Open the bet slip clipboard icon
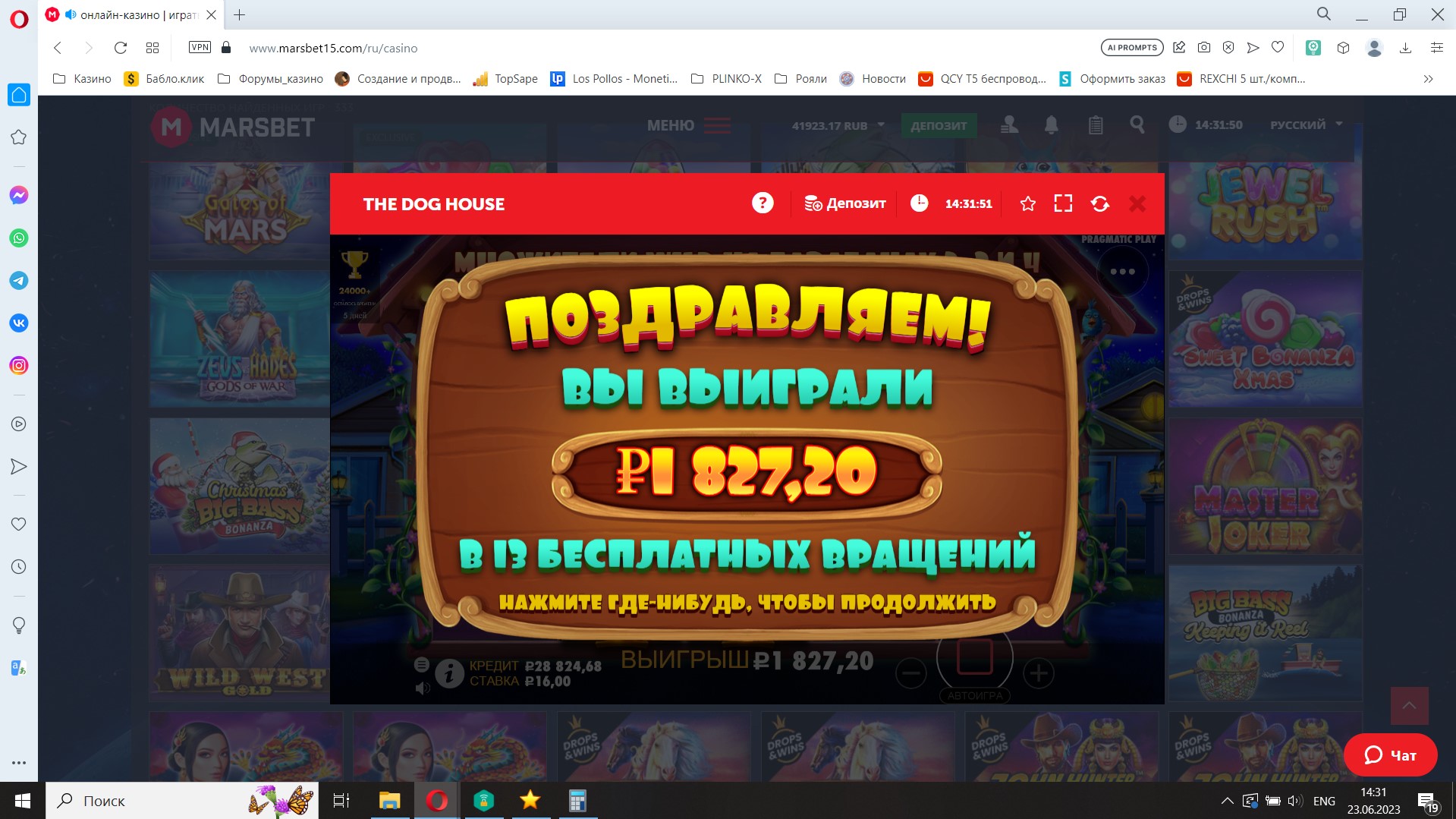This screenshot has width=1456, height=819. (x=1095, y=124)
